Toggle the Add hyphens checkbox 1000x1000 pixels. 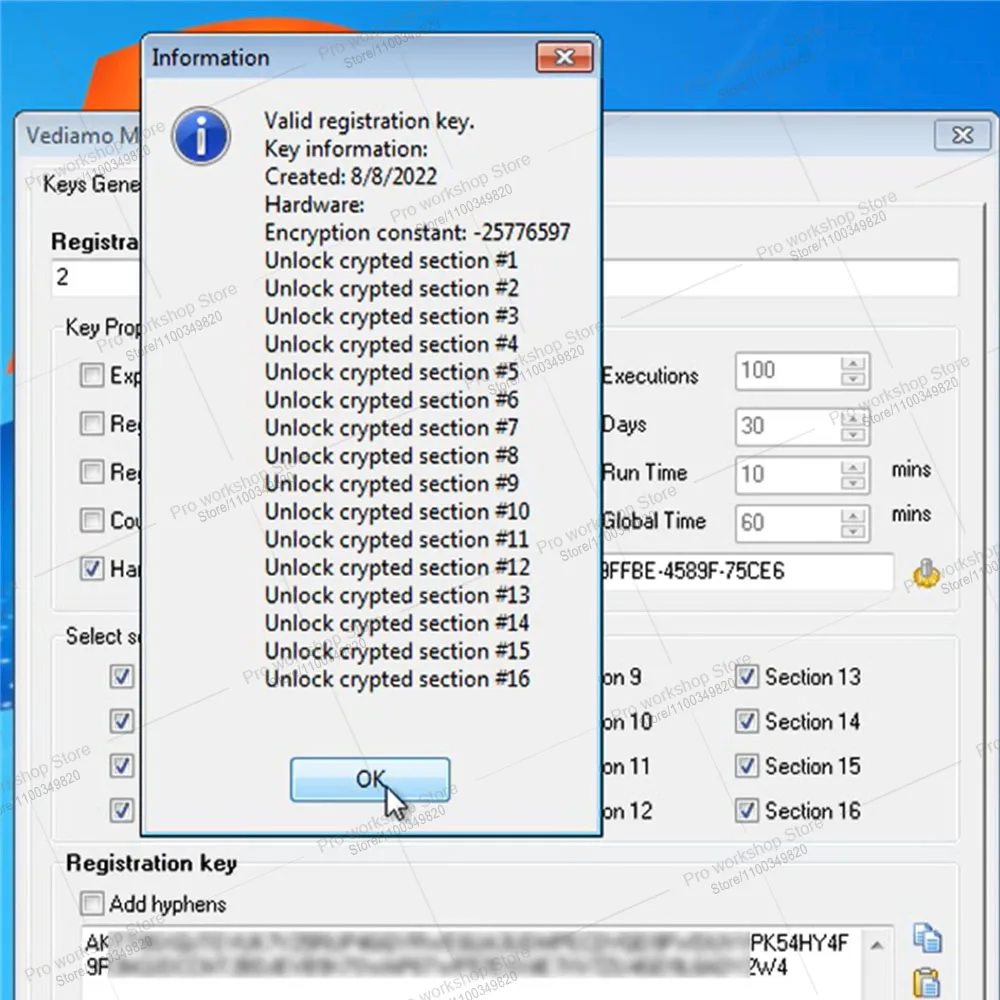pos(92,903)
